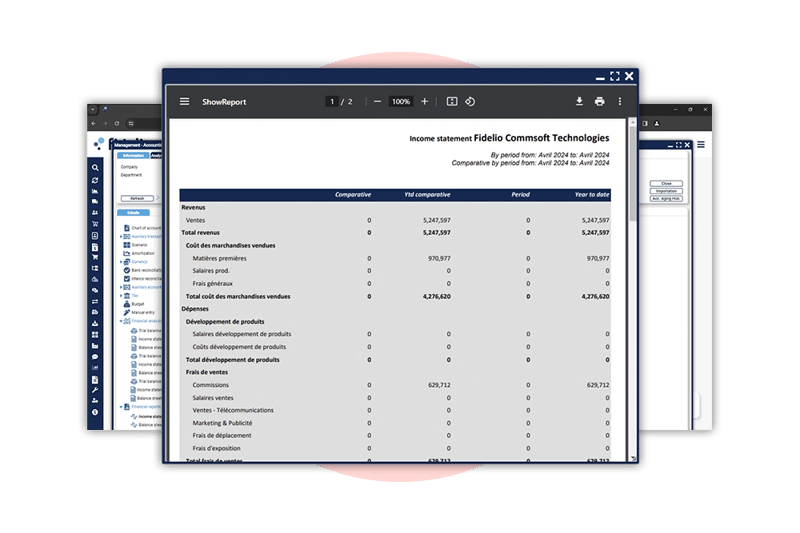Viewport: 800px width, 533px height.
Task: Open the Scenario tree item
Action: point(136,245)
